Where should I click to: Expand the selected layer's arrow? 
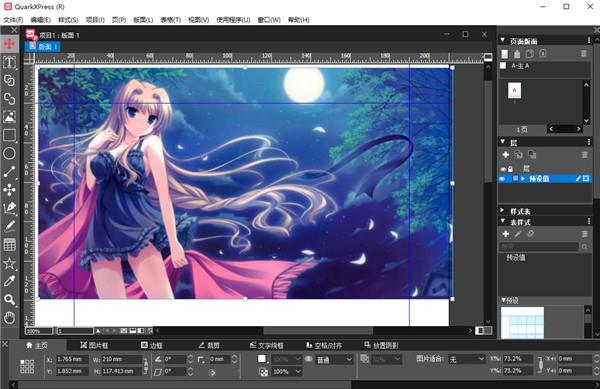[523, 179]
